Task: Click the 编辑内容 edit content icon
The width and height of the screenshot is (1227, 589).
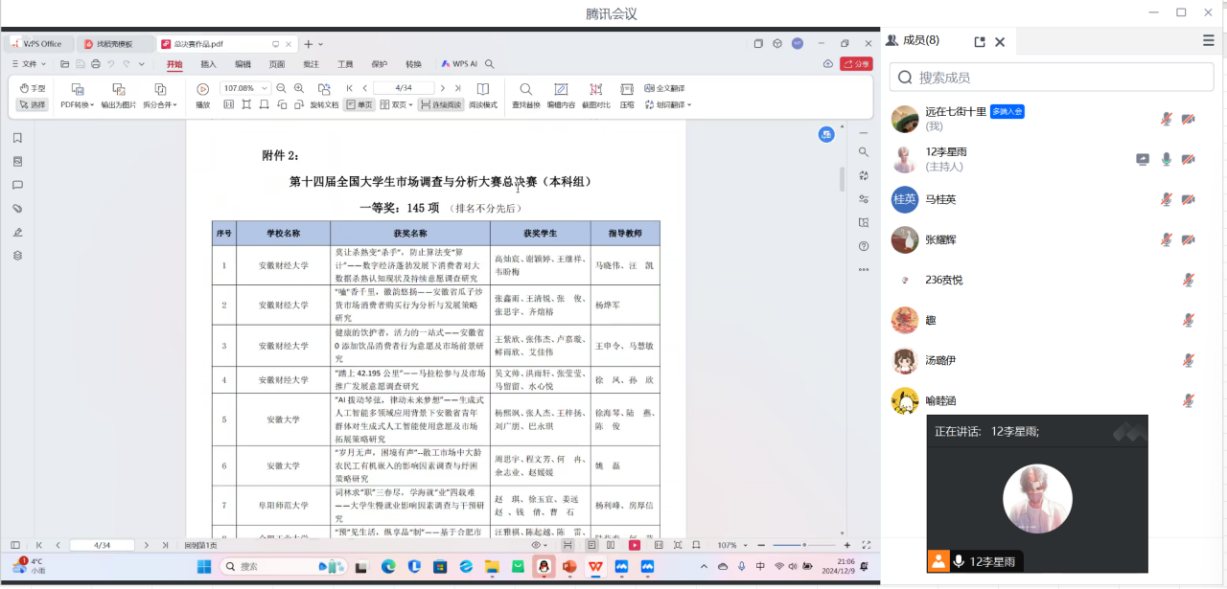Action: pyautogui.click(x=560, y=90)
